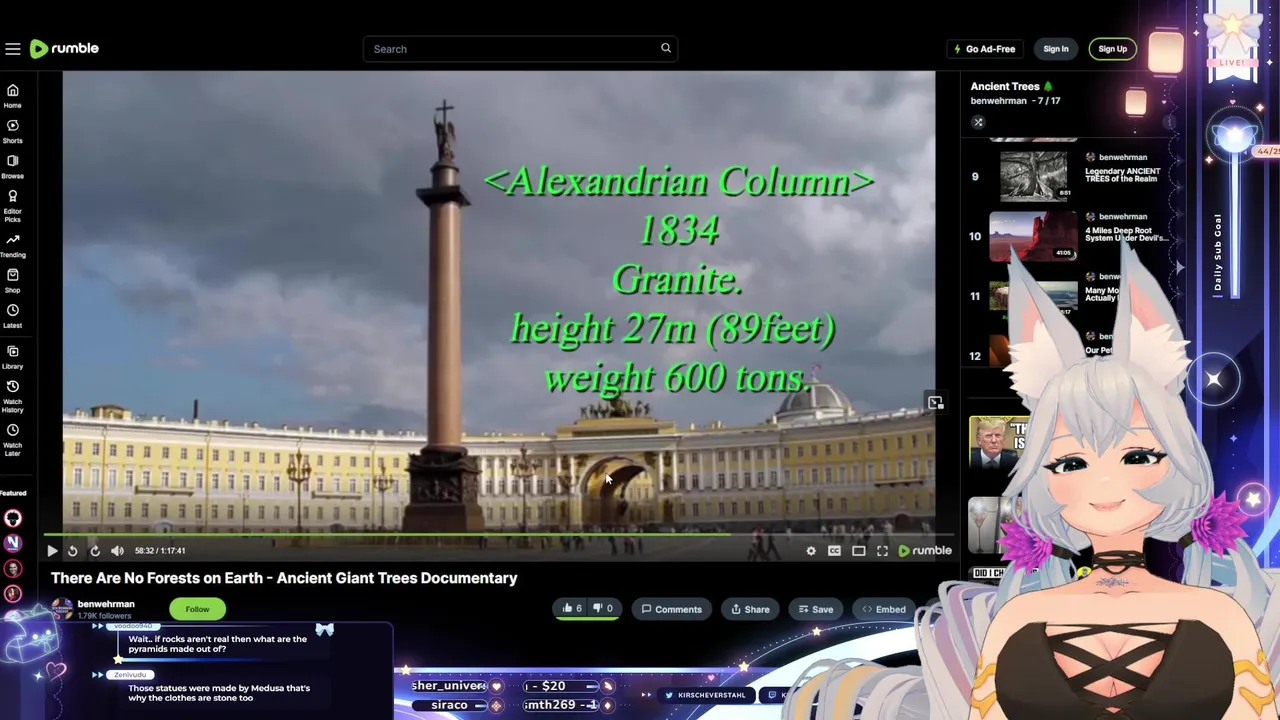Open Shorts in the sidebar
Screen dimensions: 1280x720
12,131
